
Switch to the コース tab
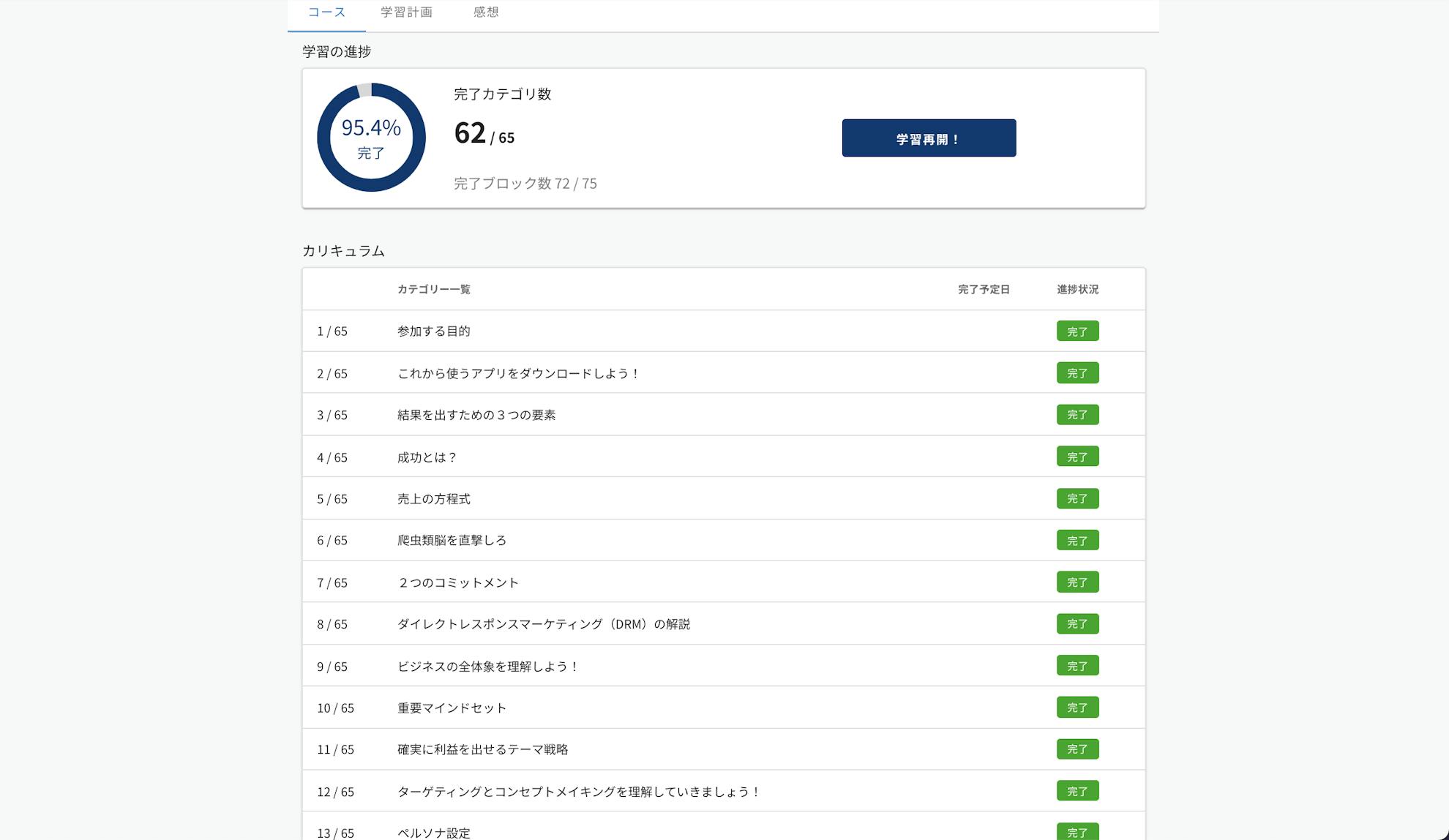click(326, 12)
